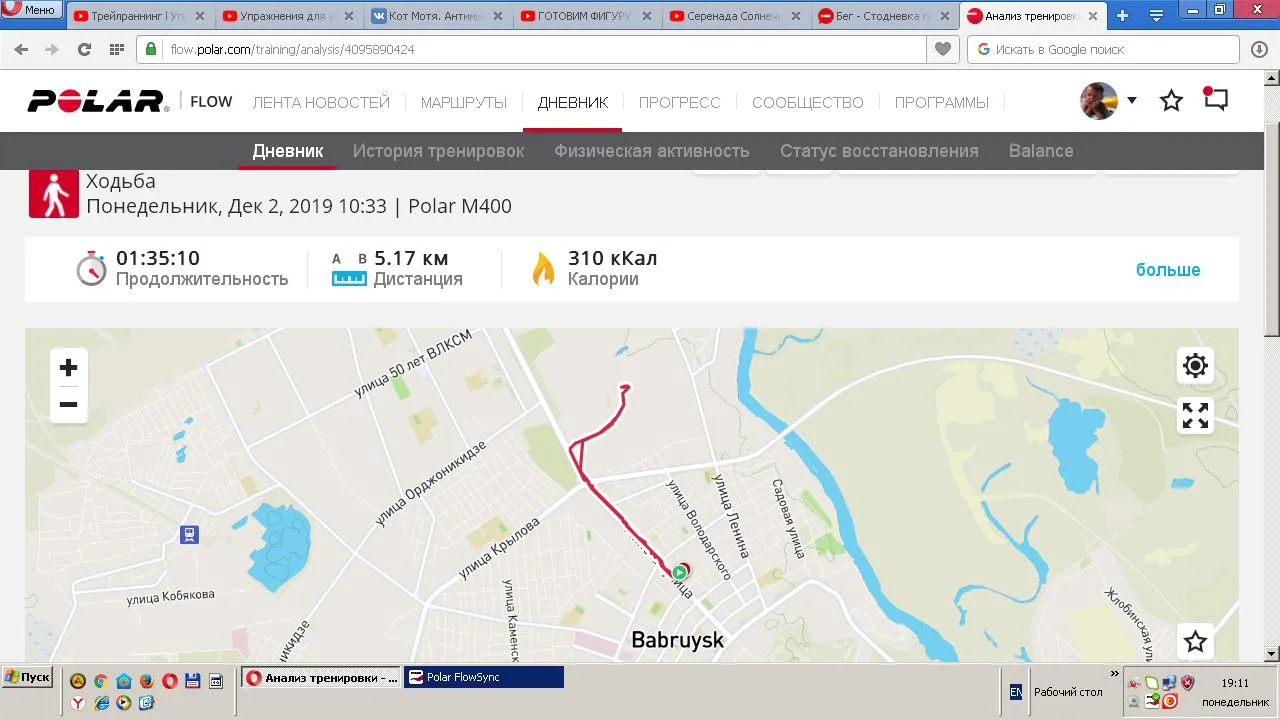The height and width of the screenshot is (720, 1280).
Task: Select the Физическая активность sub-tab
Action: point(652,151)
